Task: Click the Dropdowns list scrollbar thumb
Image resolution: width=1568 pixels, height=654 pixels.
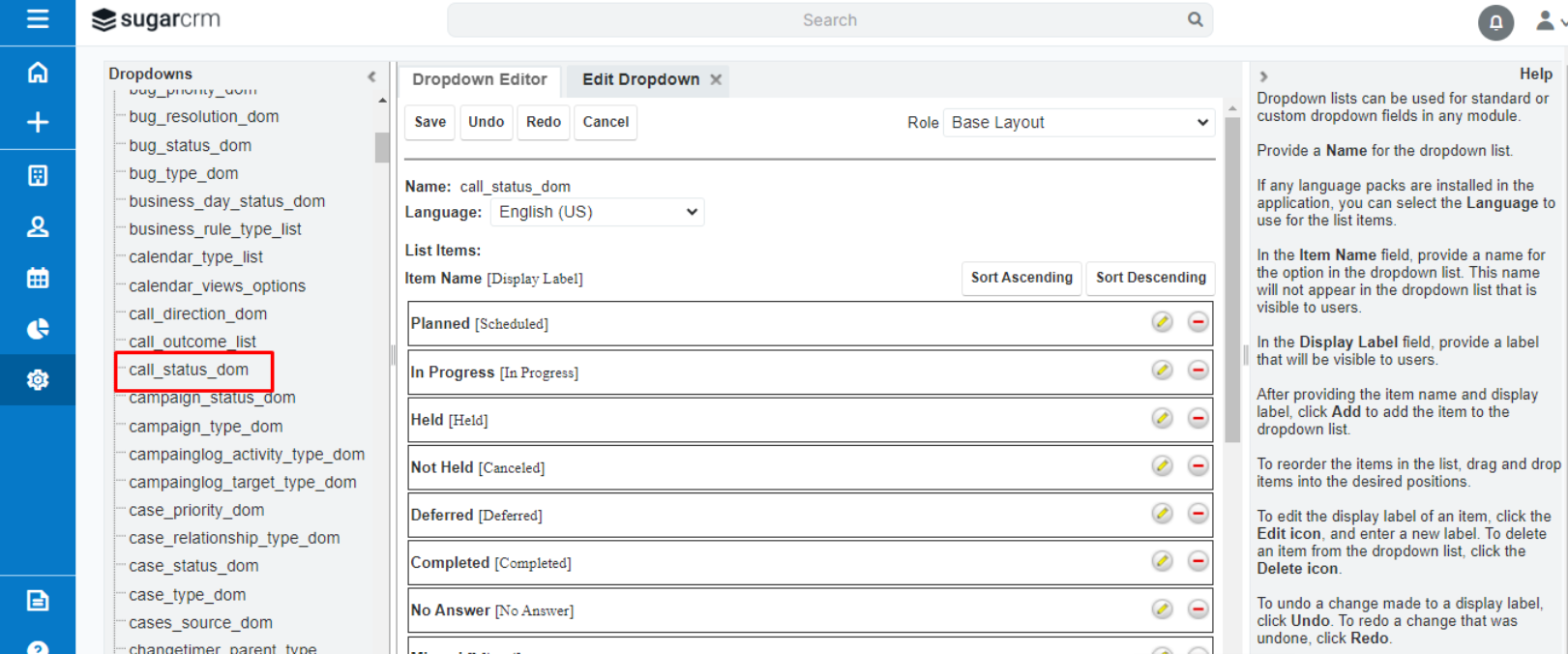Action: 382,147
